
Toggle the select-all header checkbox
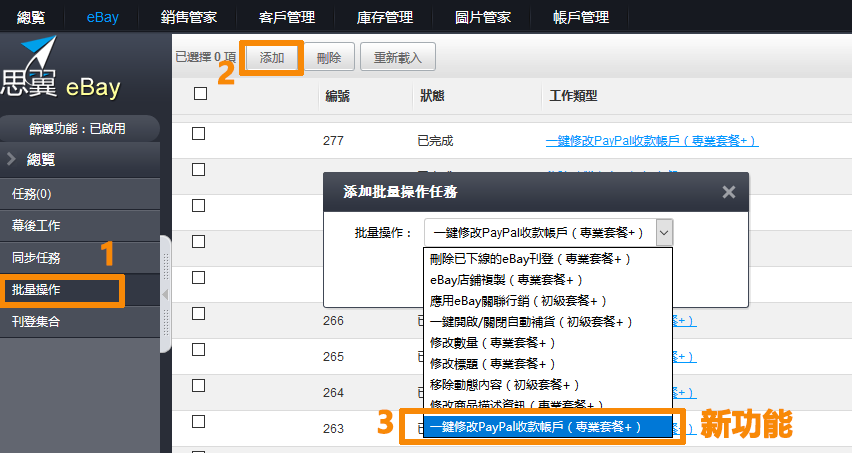201,93
